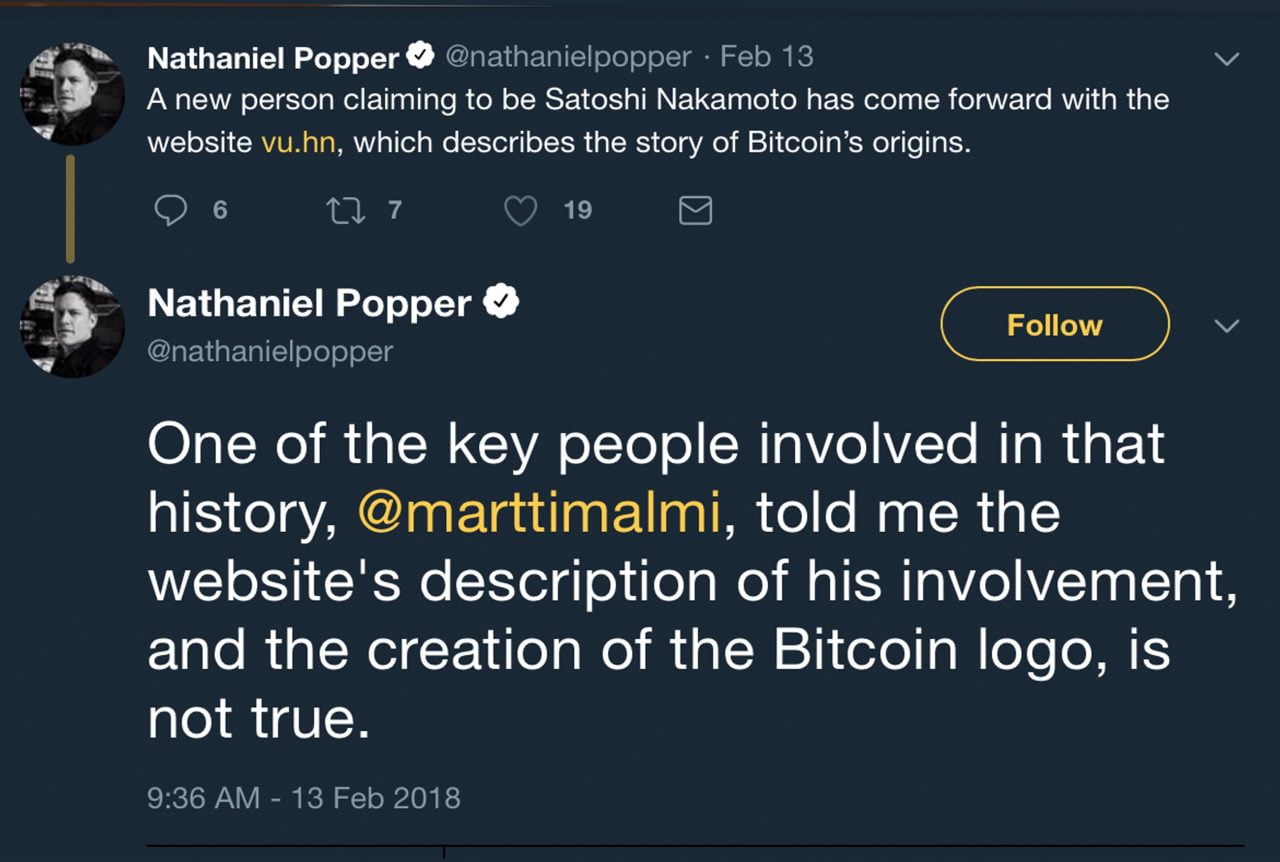Image resolution: width=1280 pixels, height=862 pixels.
Task: Expand the Follow button's adjacent dropdown arrow
Action: coord(1228,325)
